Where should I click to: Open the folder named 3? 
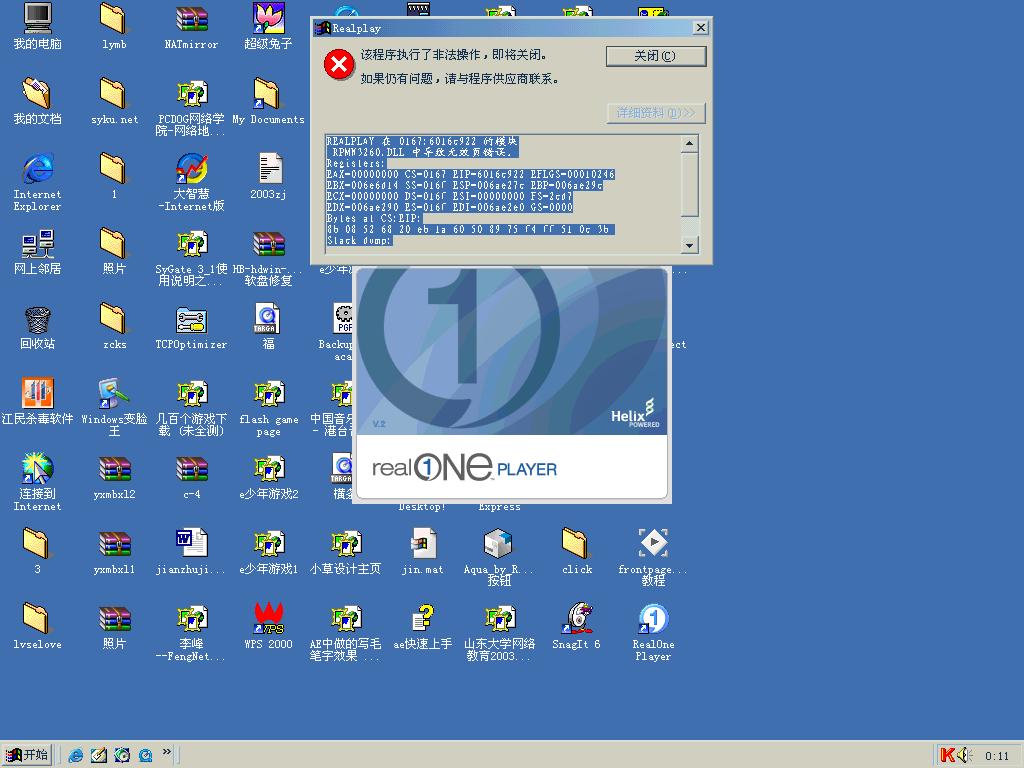(36, 543)
